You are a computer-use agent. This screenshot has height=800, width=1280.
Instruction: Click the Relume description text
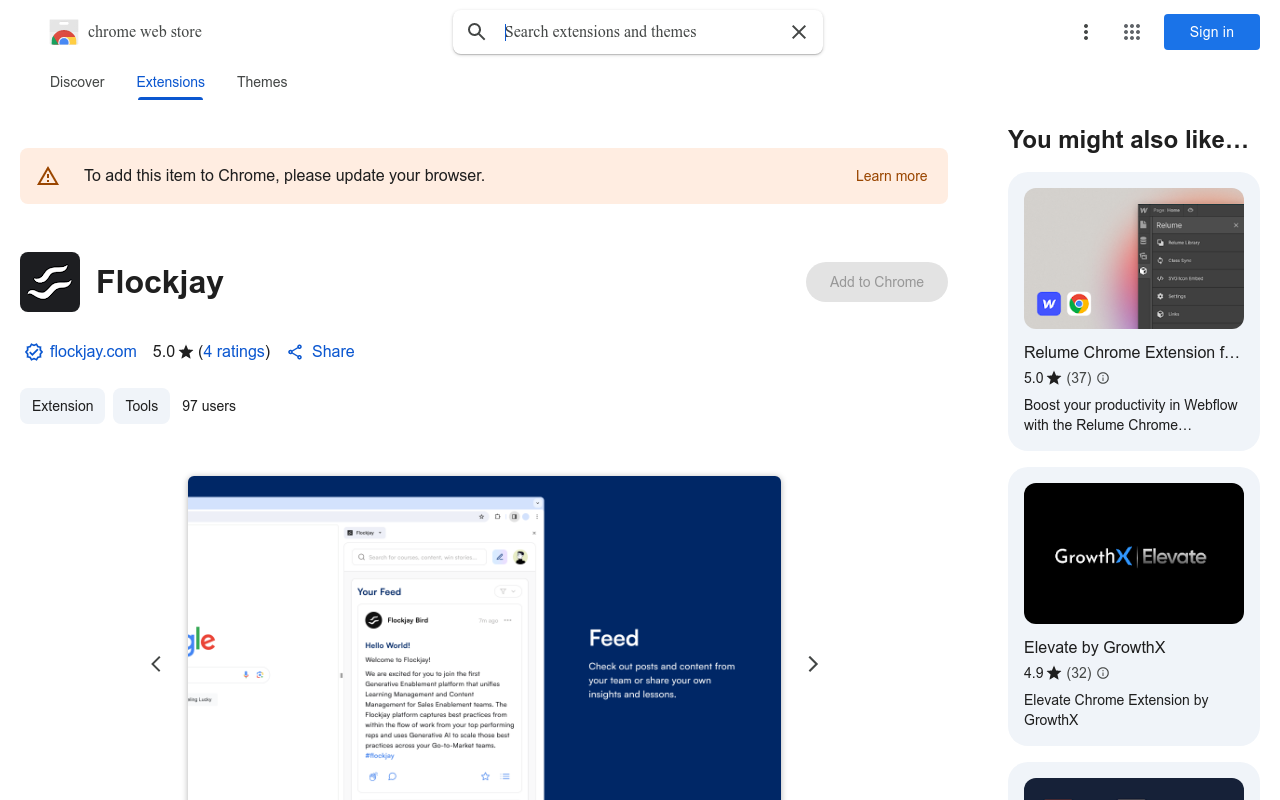point(1131,415)
